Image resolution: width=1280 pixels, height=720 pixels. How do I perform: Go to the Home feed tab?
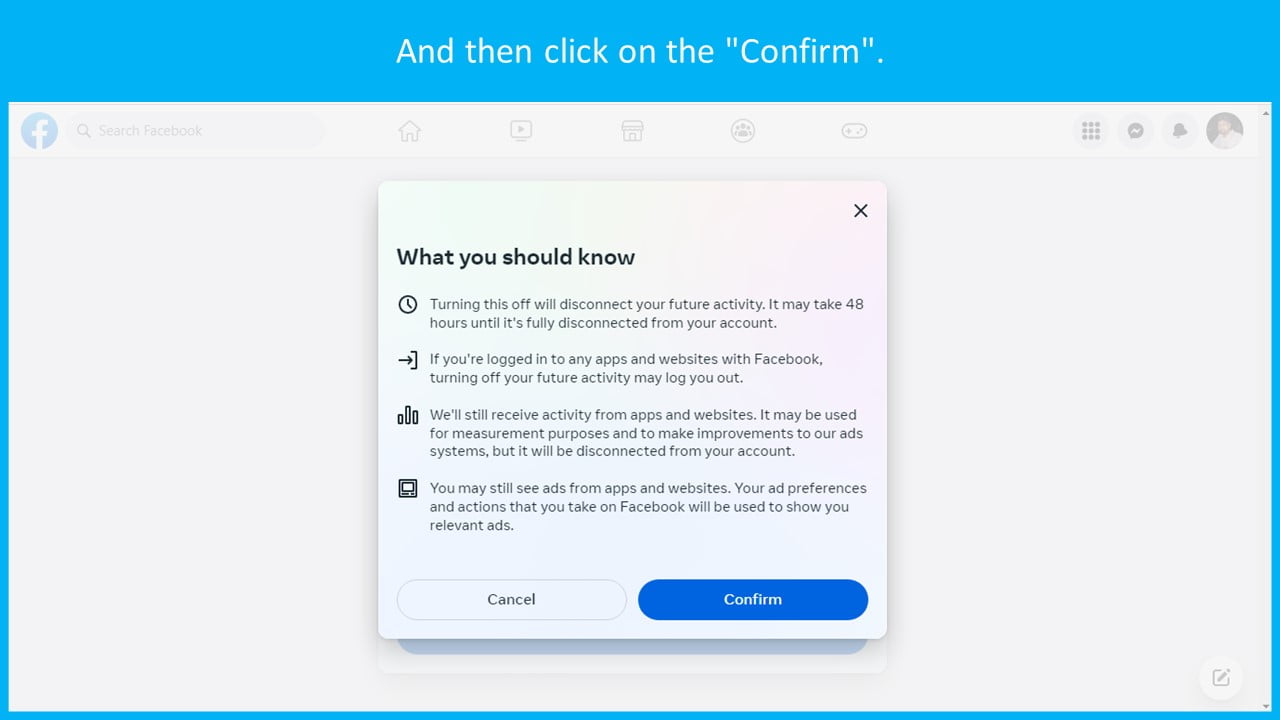click(409, 131)
